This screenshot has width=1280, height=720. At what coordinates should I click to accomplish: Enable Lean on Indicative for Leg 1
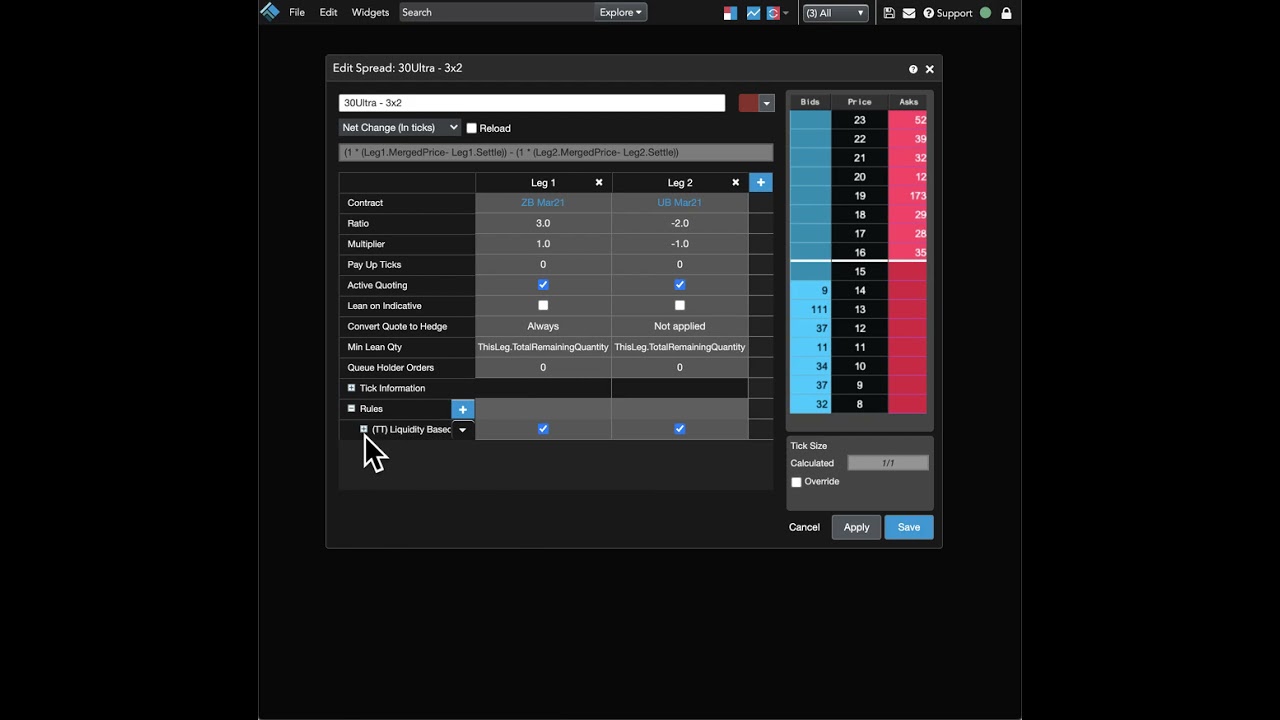(x=543, y=305)
